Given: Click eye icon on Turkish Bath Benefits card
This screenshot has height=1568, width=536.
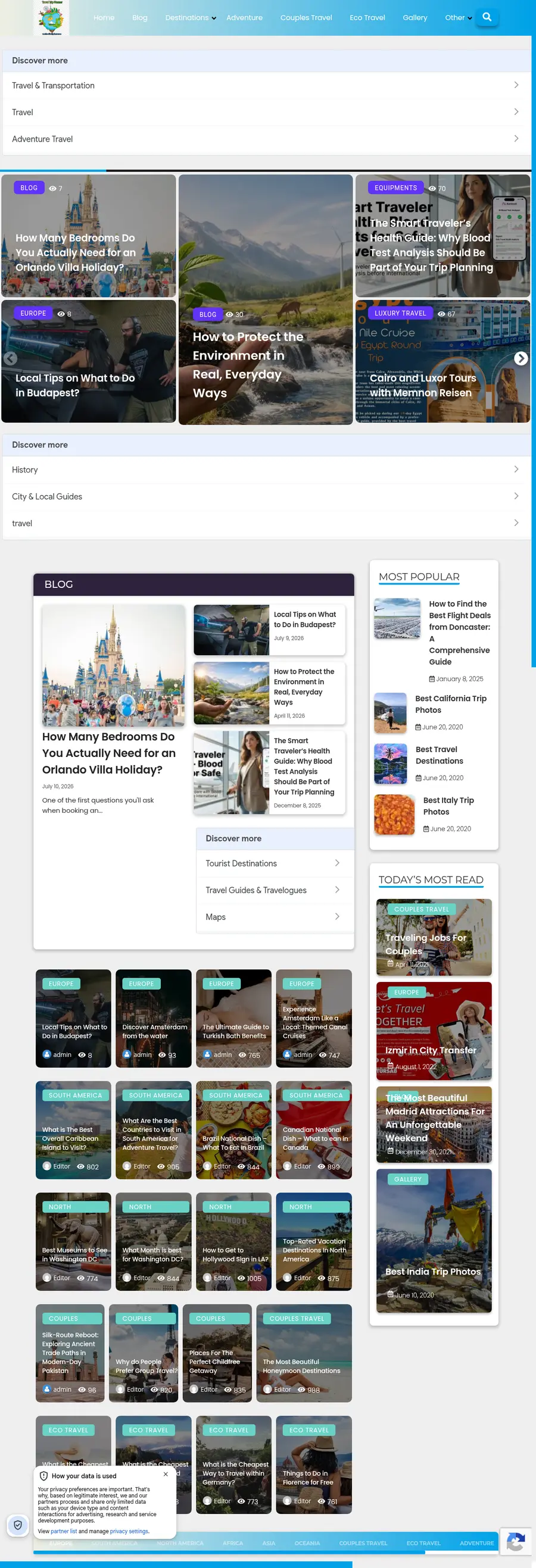Looking at the screenshot, I should tap(242, 1055).
